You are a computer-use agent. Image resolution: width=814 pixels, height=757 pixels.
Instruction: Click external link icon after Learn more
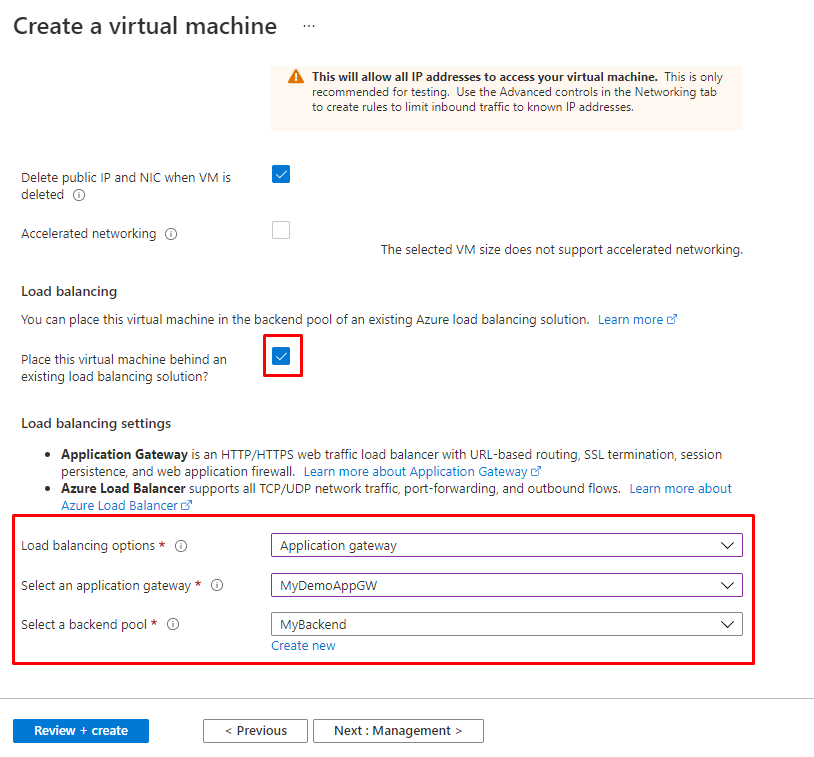click(x=672, y=320)
